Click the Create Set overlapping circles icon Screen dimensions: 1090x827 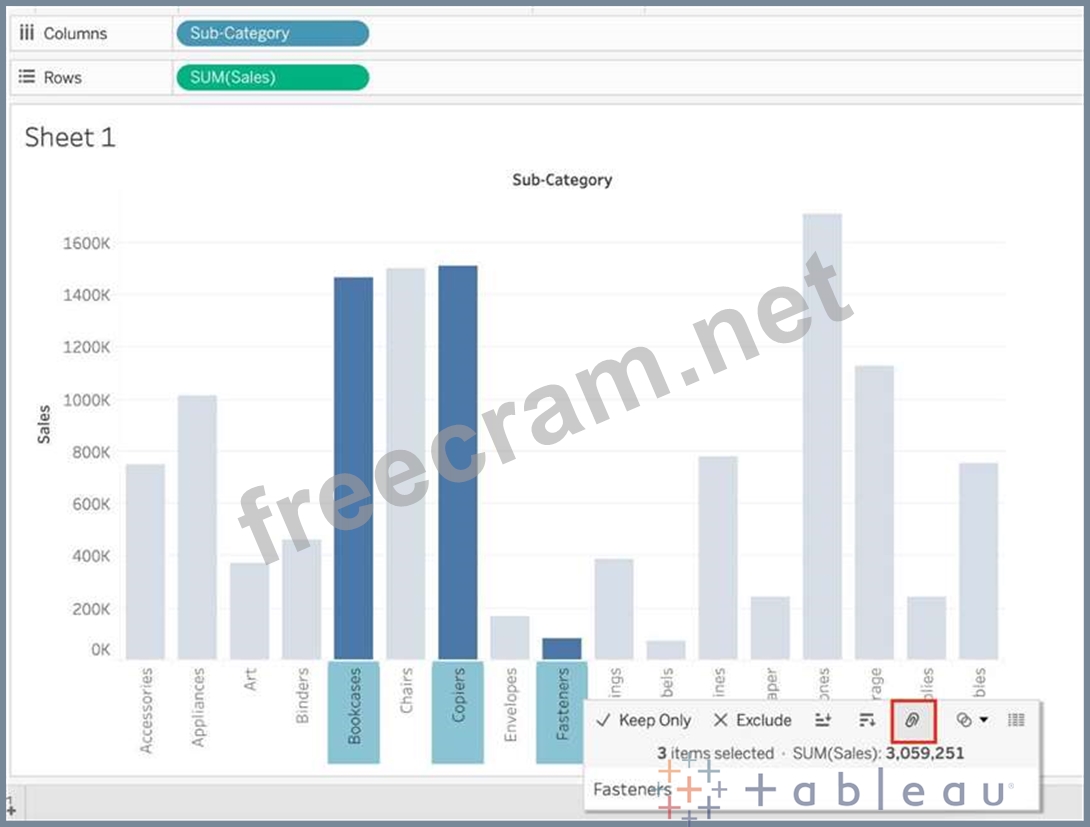click(x=964, y=720)
